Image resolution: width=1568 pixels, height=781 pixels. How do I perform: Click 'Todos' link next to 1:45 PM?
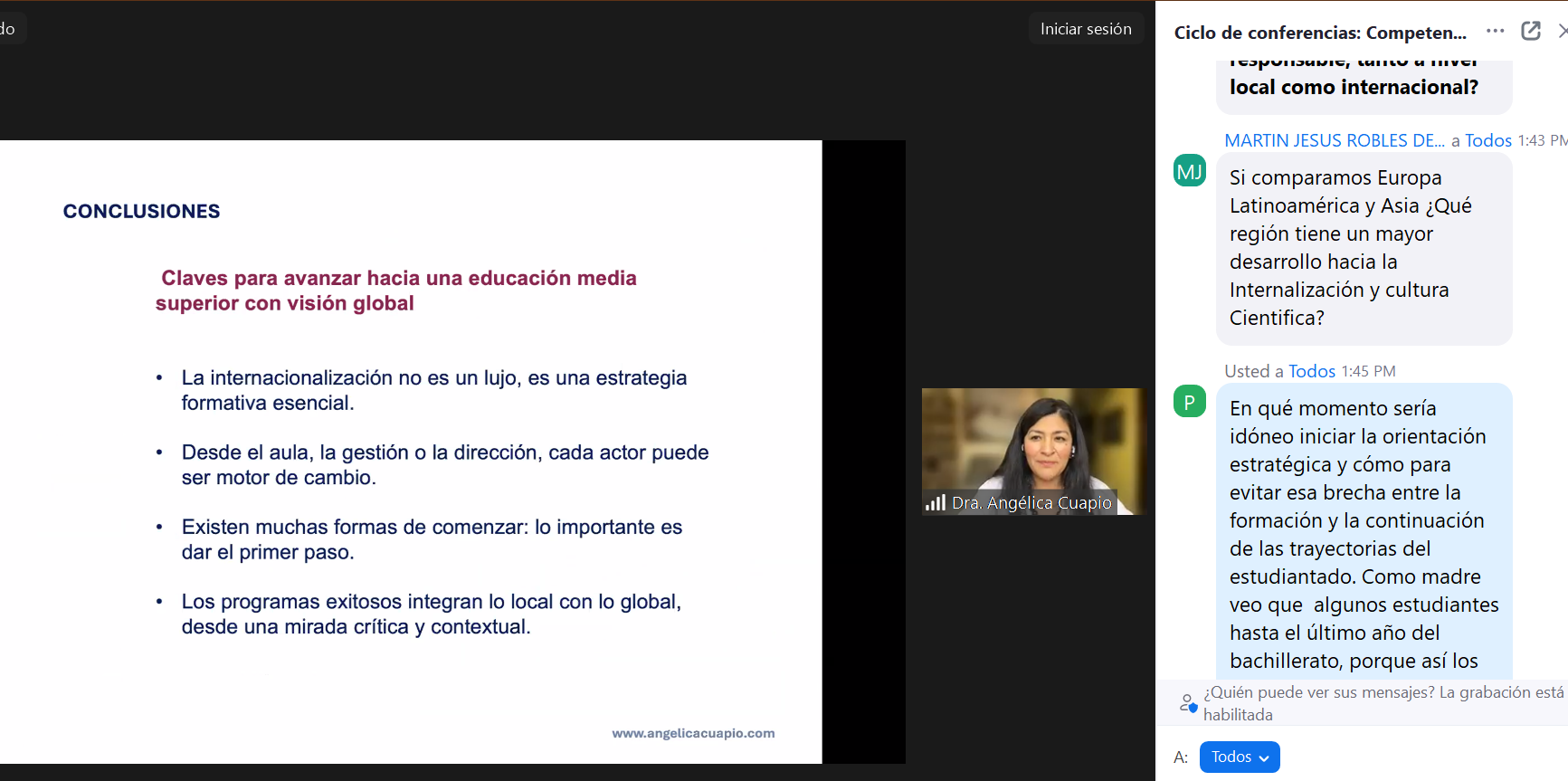tap(1311, 371)
